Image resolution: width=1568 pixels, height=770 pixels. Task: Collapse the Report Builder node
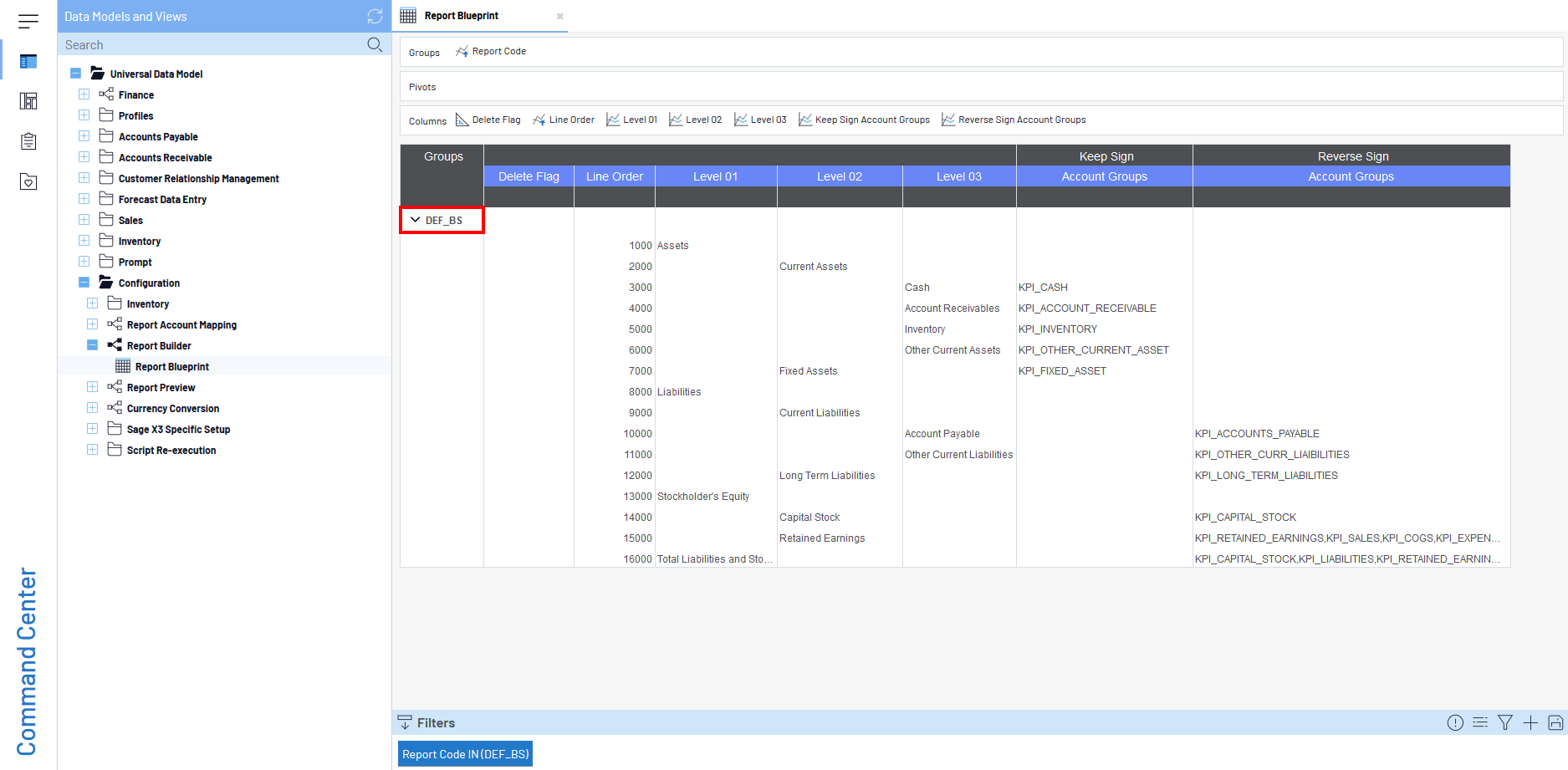pyautogui.click(x=93, y=345)
